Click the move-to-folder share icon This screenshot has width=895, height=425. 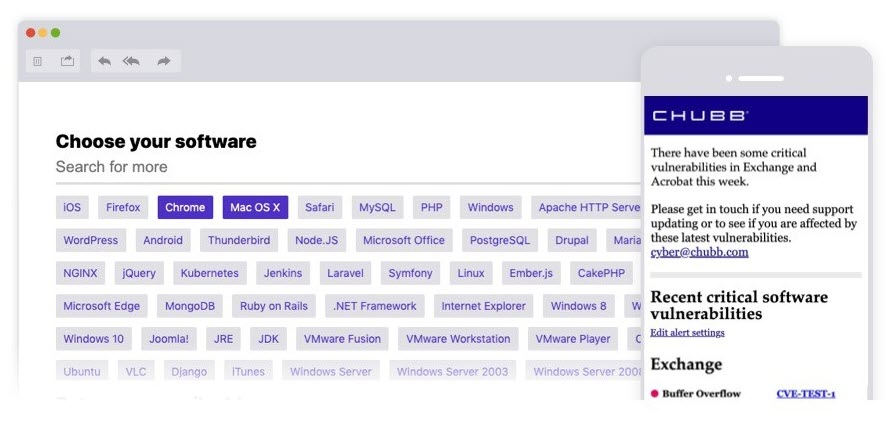click(67, 61)
